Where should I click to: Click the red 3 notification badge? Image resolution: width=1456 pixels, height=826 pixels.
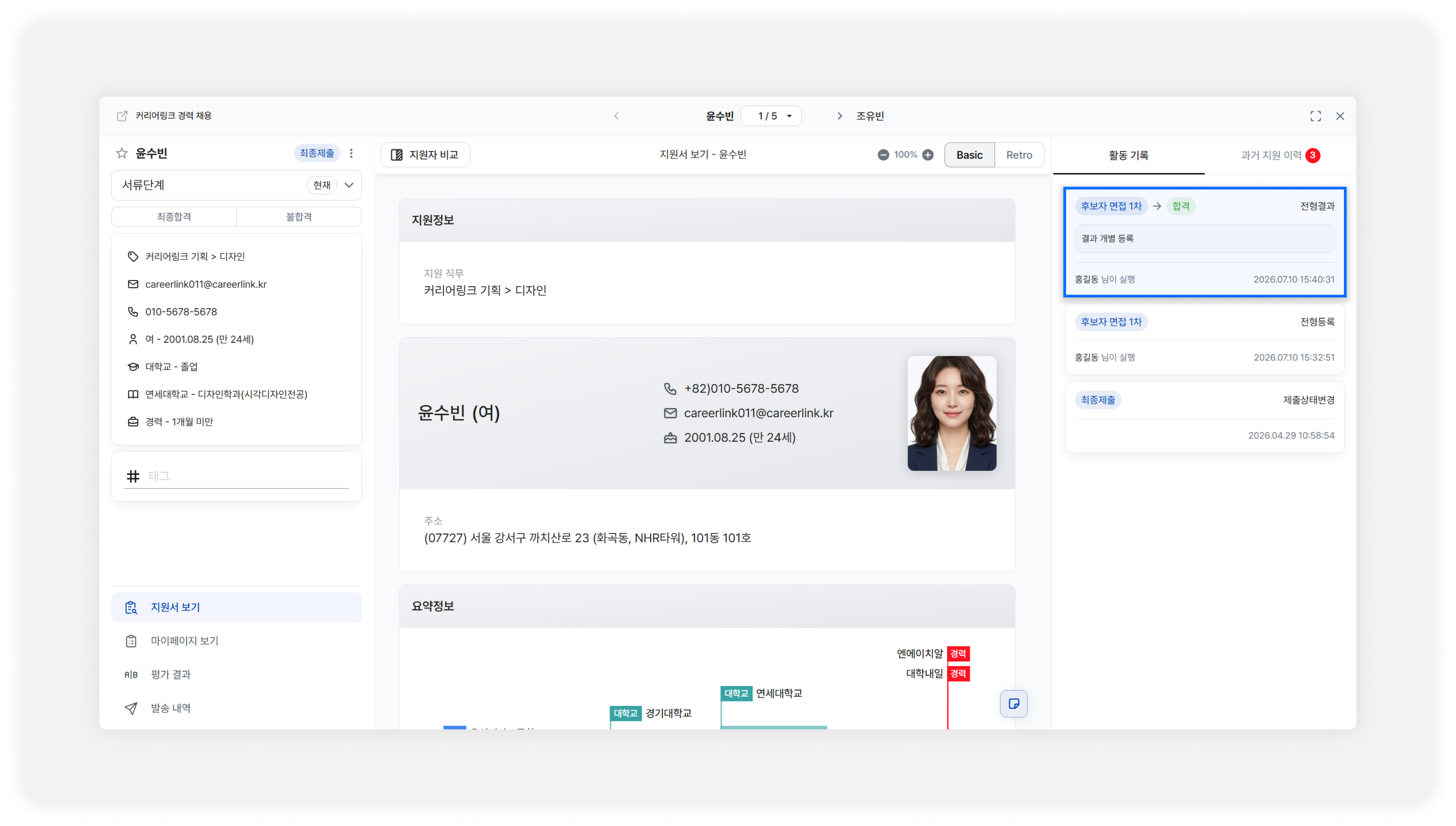(1312, 155)
